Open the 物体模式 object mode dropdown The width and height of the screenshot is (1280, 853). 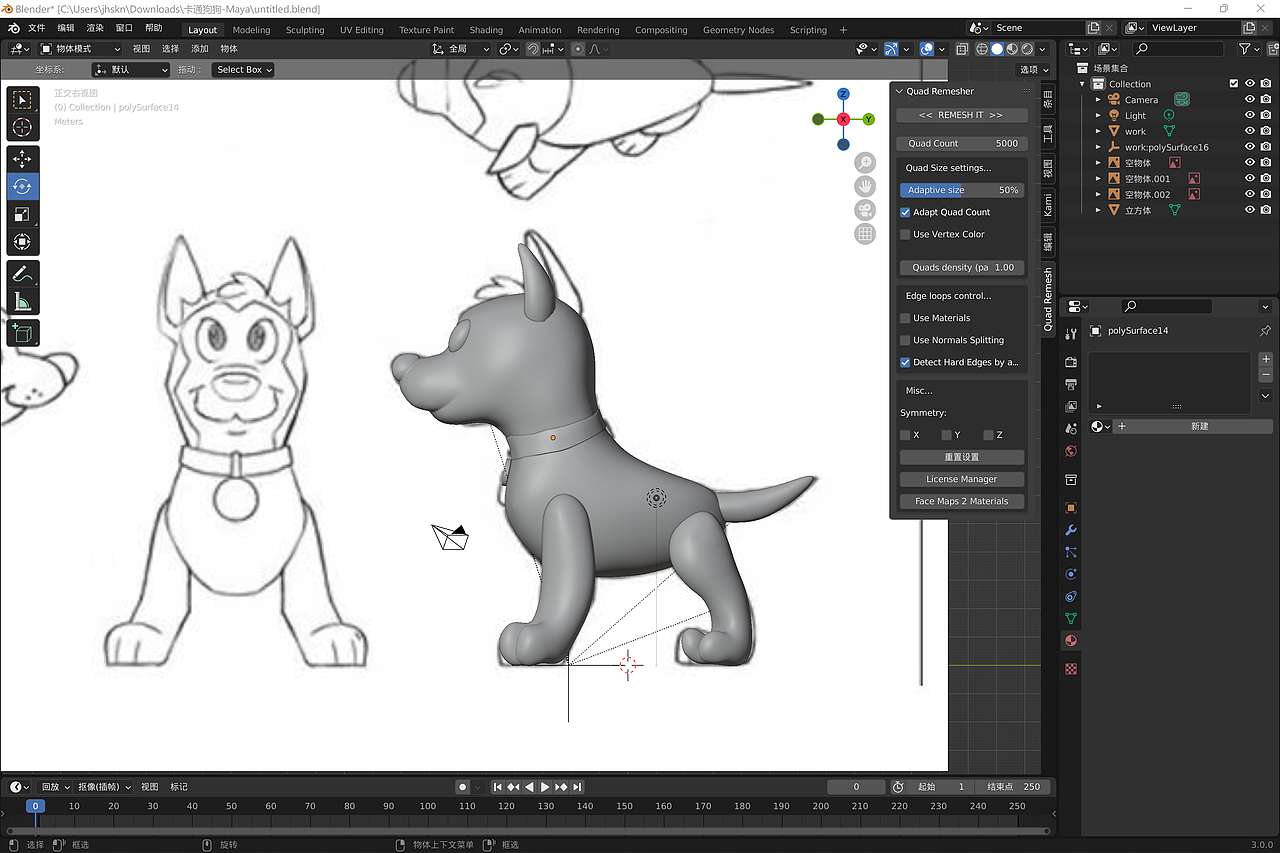pos(81,49)
